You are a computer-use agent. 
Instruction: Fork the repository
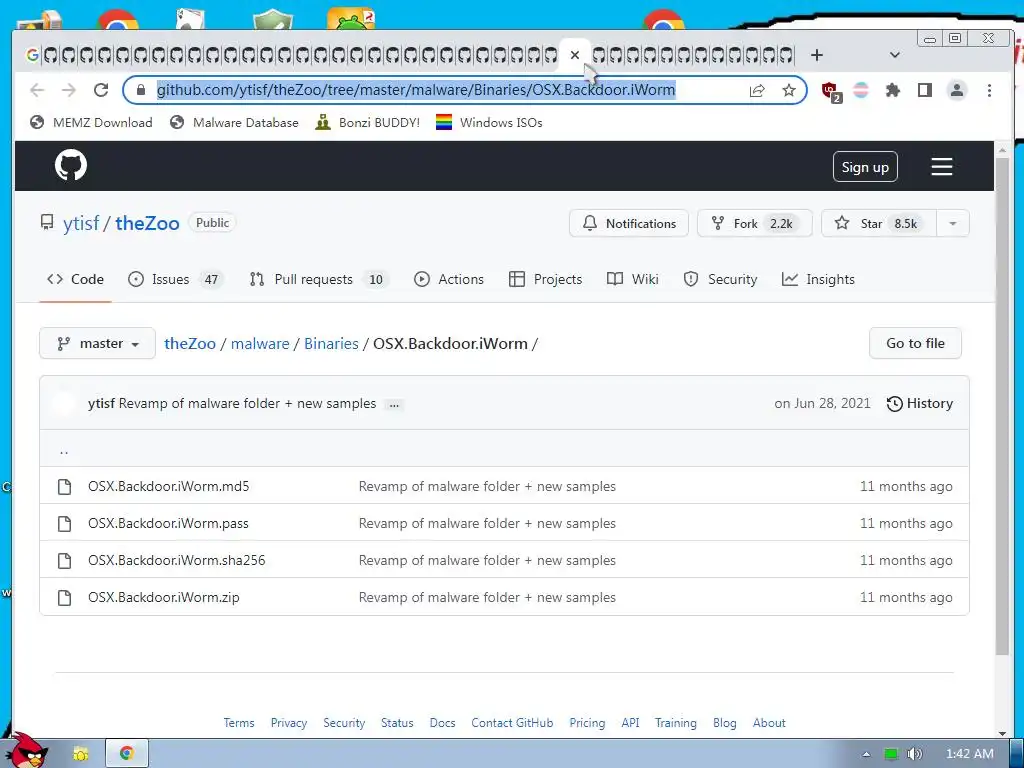coord(754,223)
